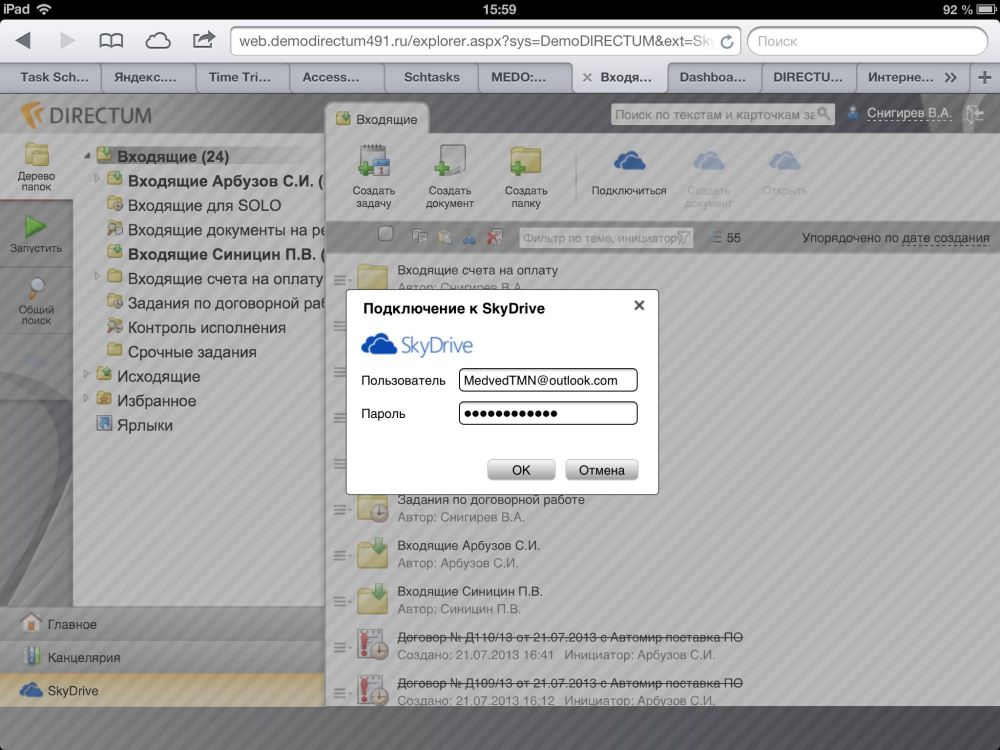The height and width of the screenshot is (750, 1000).
Task: Focus the Пользователь field in SkyDrive dialog
Action: [548, 380]
